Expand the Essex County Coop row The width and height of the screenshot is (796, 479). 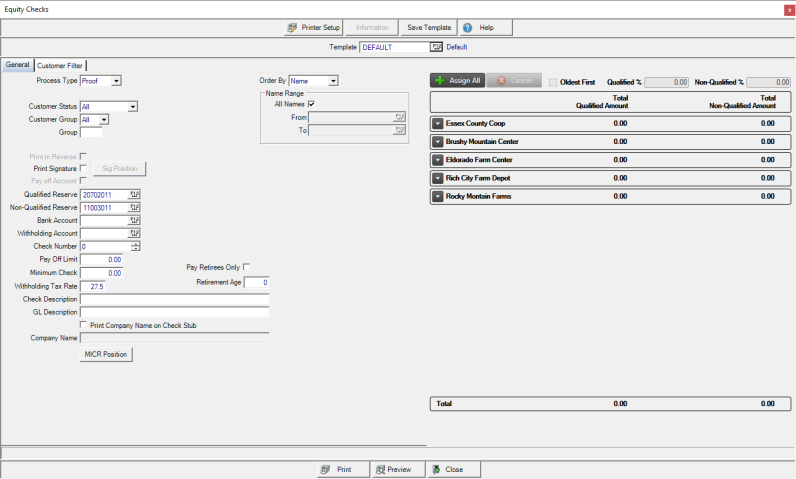(x=438, y=123)
